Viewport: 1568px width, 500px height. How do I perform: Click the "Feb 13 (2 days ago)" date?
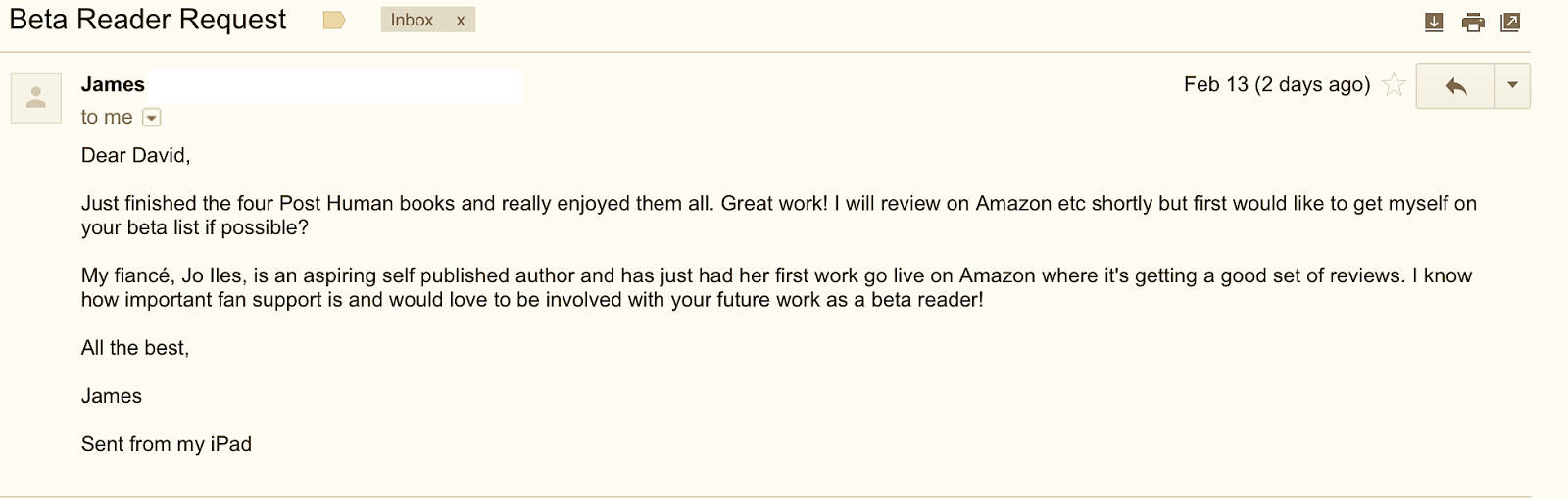[x=1276, y=85]
